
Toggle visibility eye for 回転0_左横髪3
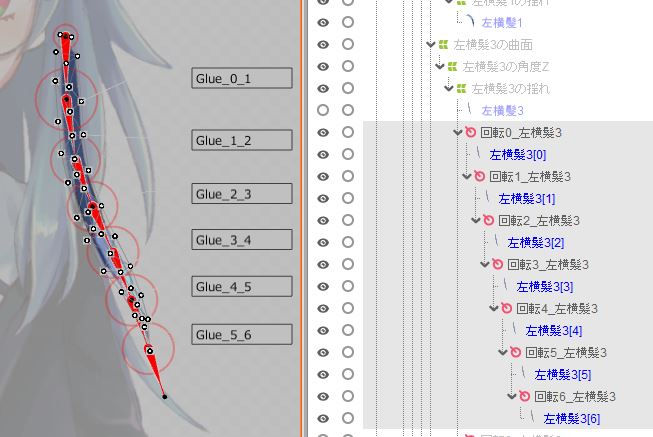coord(323,132)
